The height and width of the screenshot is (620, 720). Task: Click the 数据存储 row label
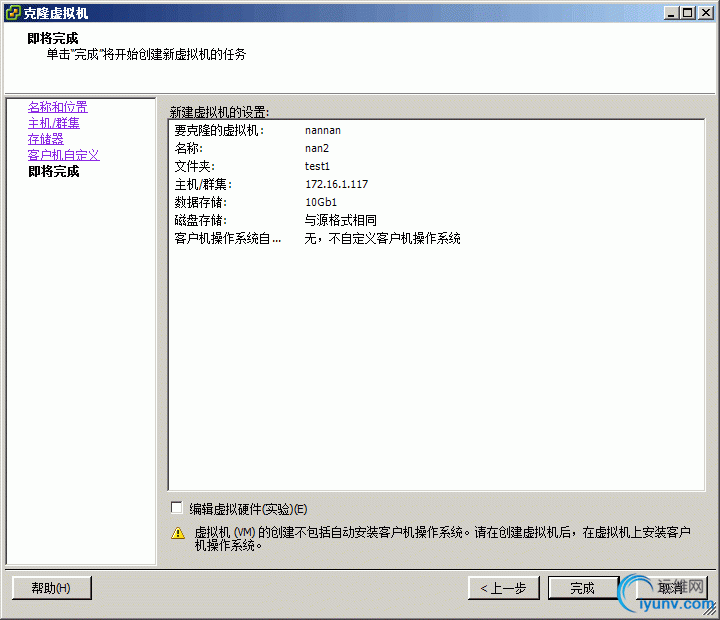tap(201, 202)
